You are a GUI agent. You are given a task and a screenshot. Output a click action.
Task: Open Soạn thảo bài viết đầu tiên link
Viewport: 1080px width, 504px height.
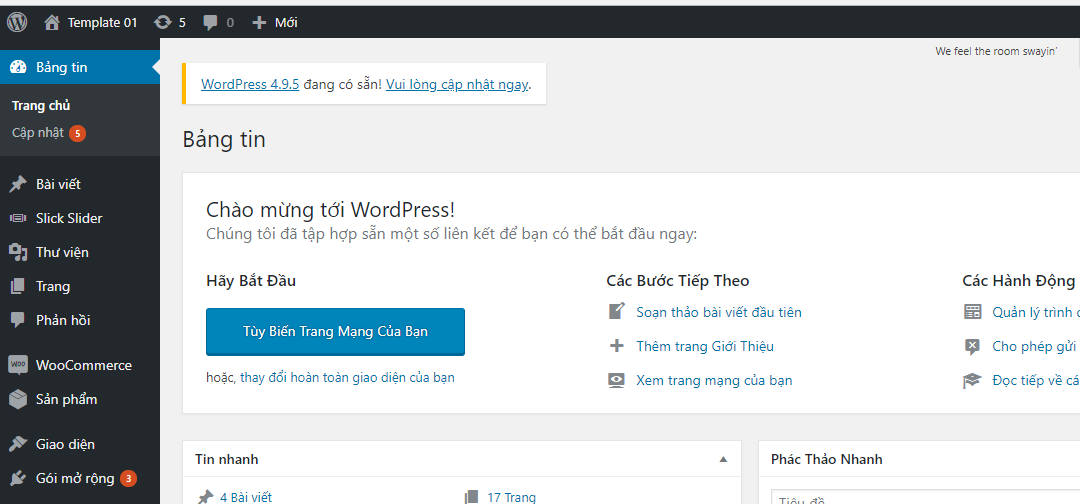click(719, 312)
